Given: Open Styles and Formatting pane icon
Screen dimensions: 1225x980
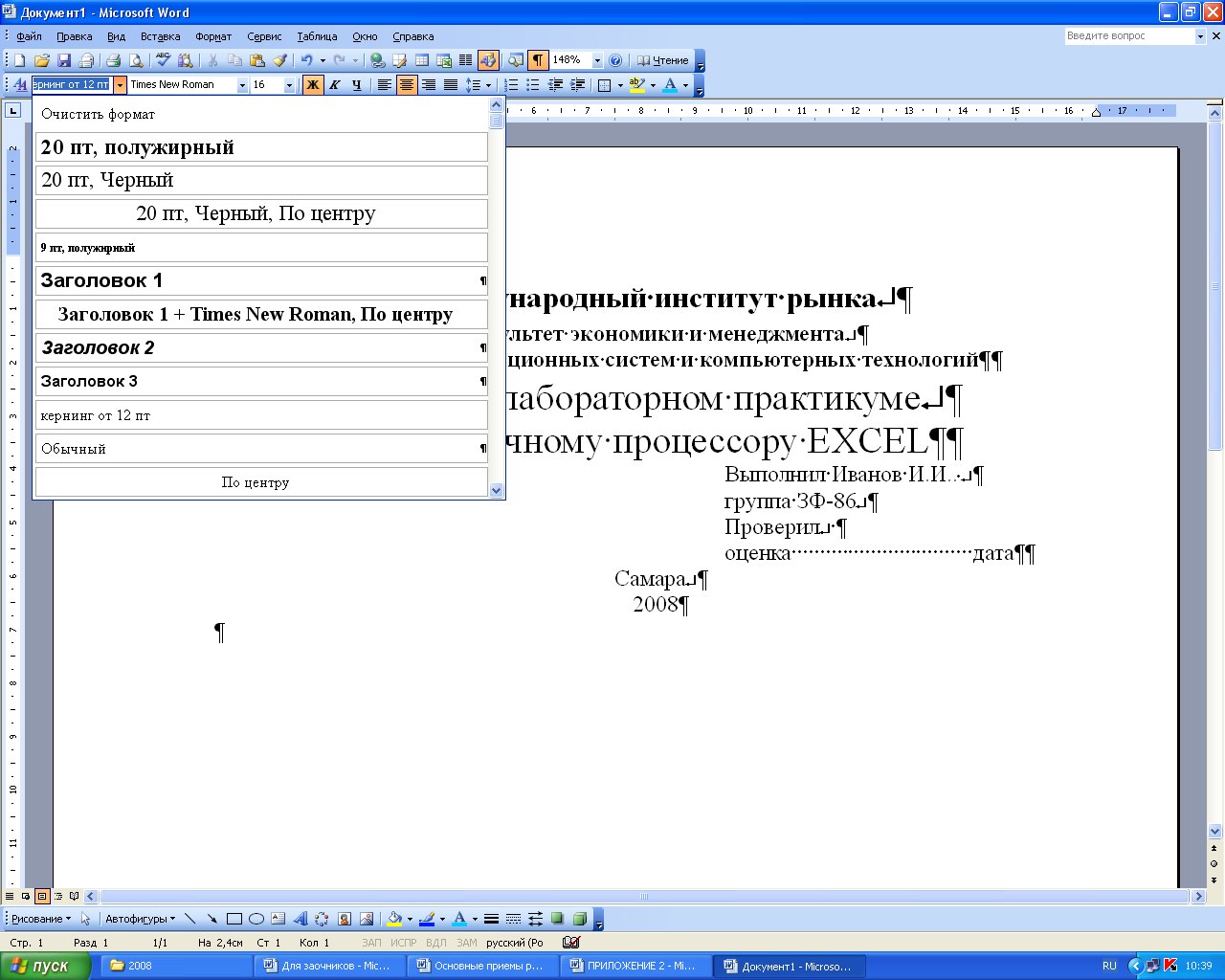Looking at the screenshot, I should coord(19,85).
